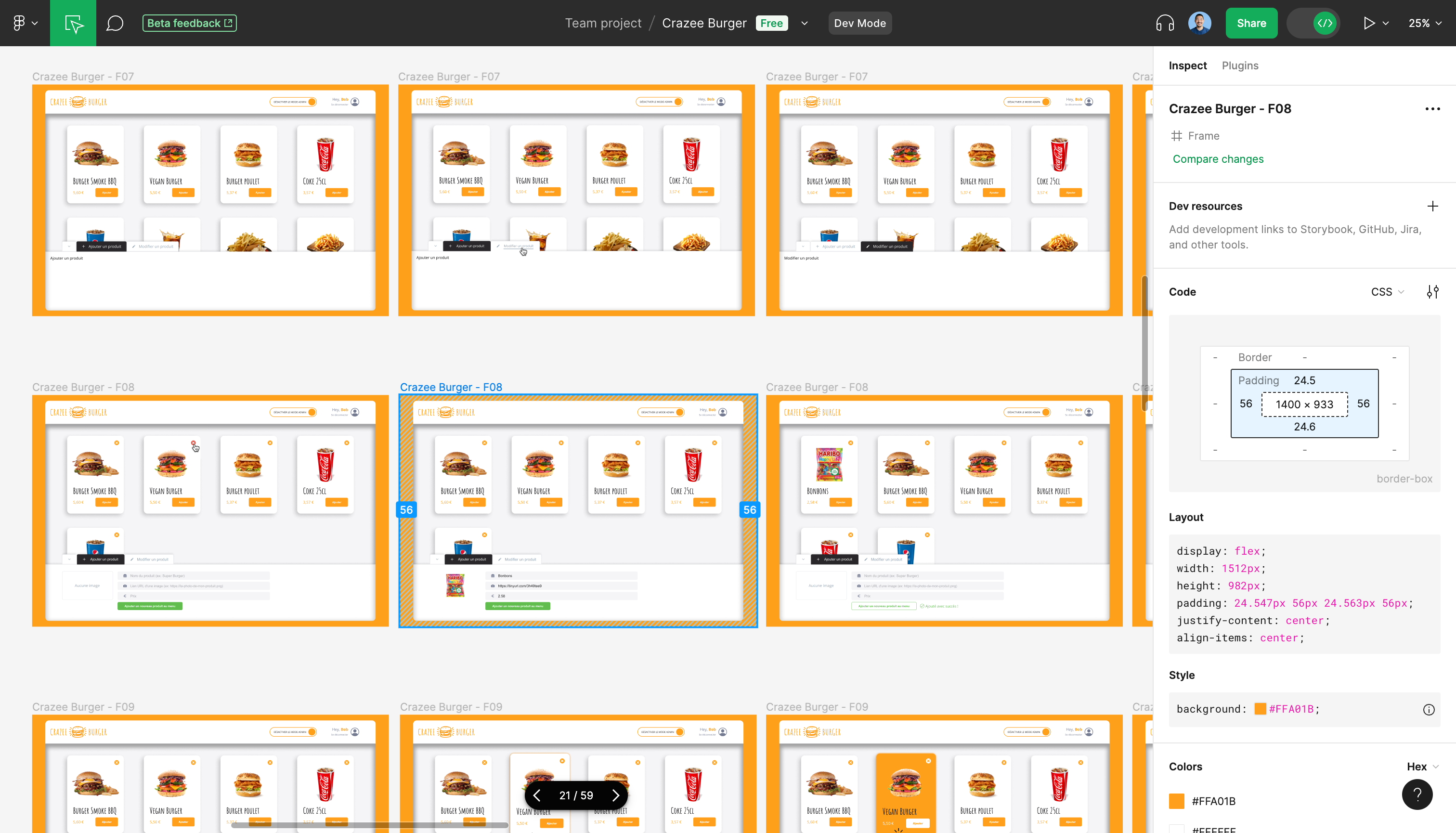Viewport: 1456px width, 833px height.
Task: Click the #FFA01B color swatch in Colors
Action: click(1176, 801)
